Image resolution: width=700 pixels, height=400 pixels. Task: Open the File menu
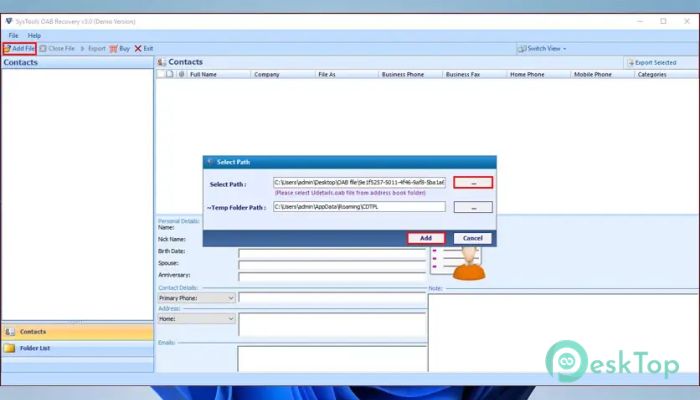13,35
